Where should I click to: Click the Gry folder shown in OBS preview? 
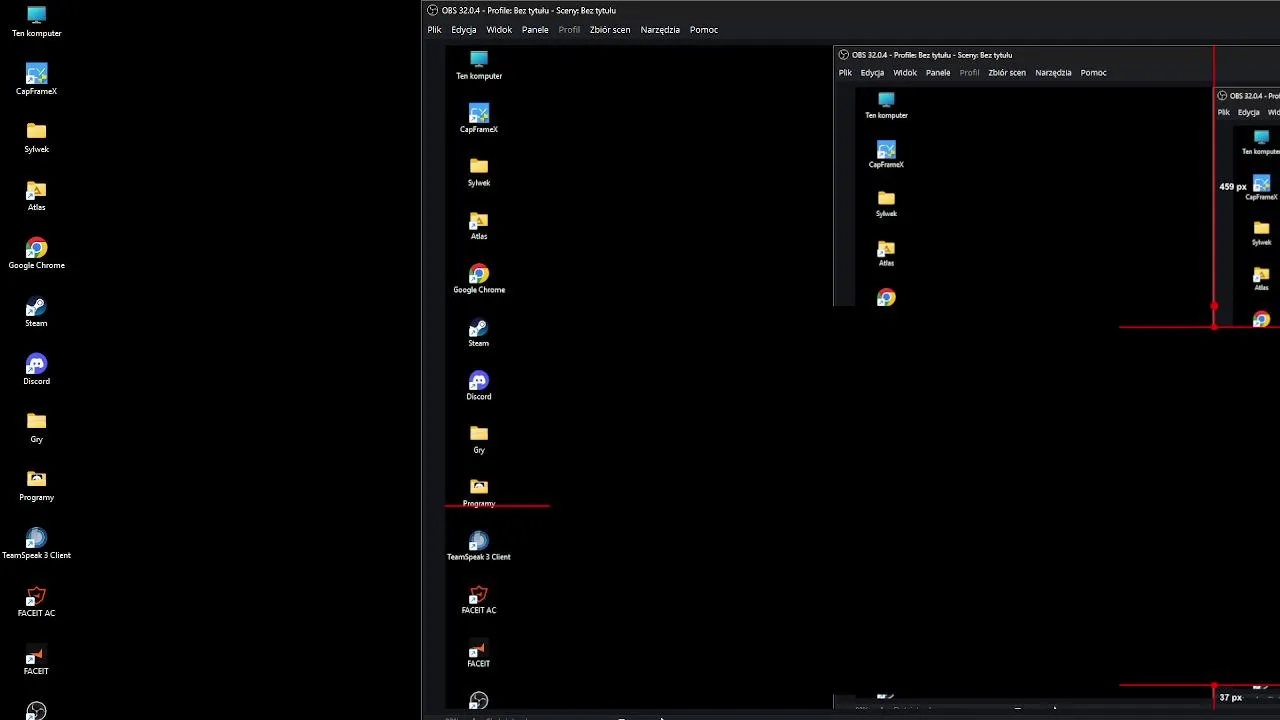click(x=479, y=439)
